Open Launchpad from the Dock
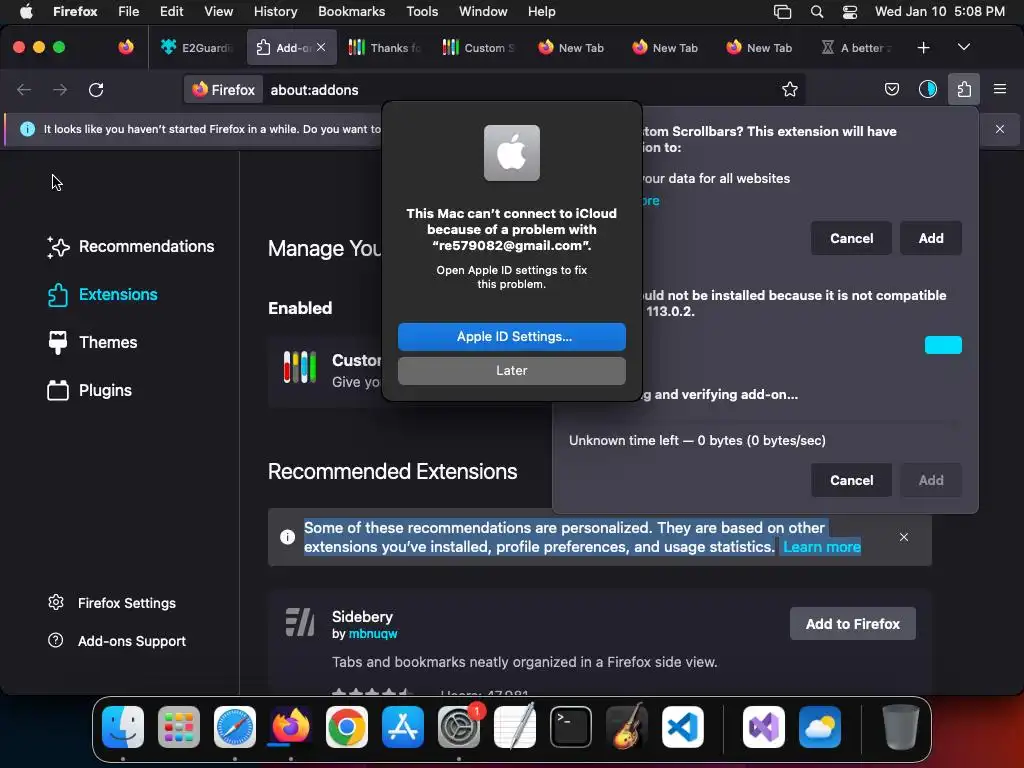Image resolution: width=1024 pixels, height=768 pixels. (179, 727)
